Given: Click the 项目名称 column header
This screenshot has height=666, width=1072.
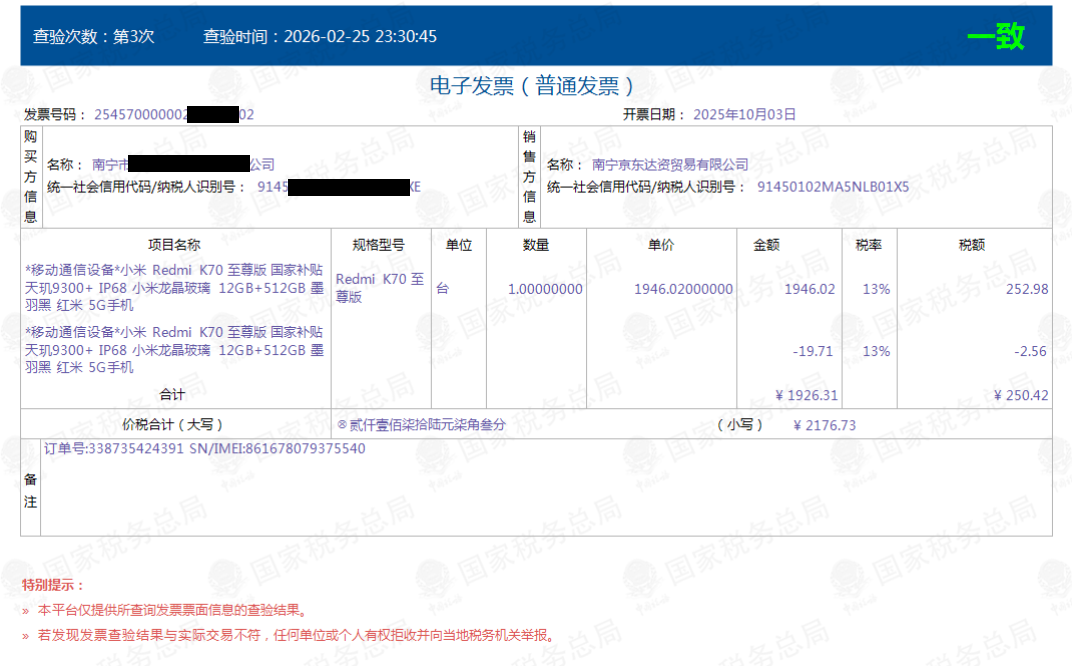Looking at the screenshot, I should pyautogui.click(x=174, y=245).
